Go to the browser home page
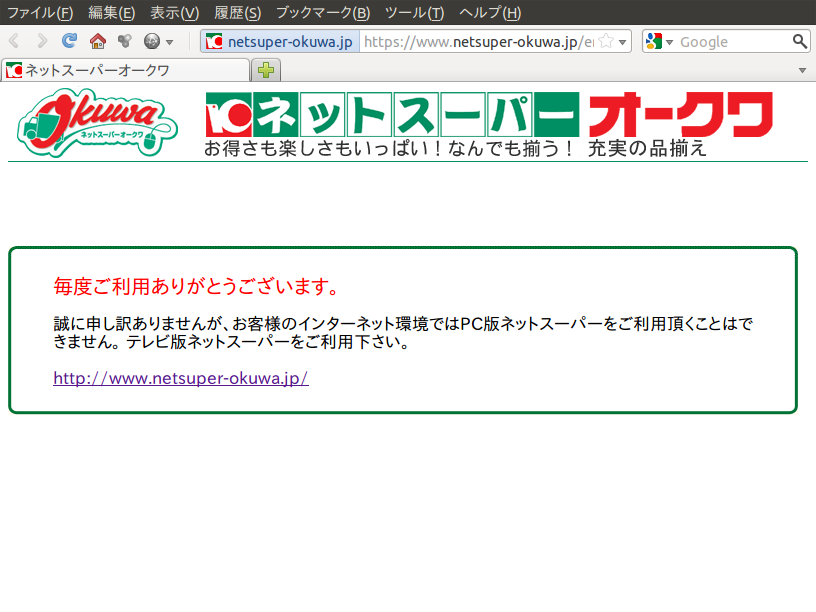Image resolution: width=816 pixels, height=612 pixels. click(x=97, y=41)
